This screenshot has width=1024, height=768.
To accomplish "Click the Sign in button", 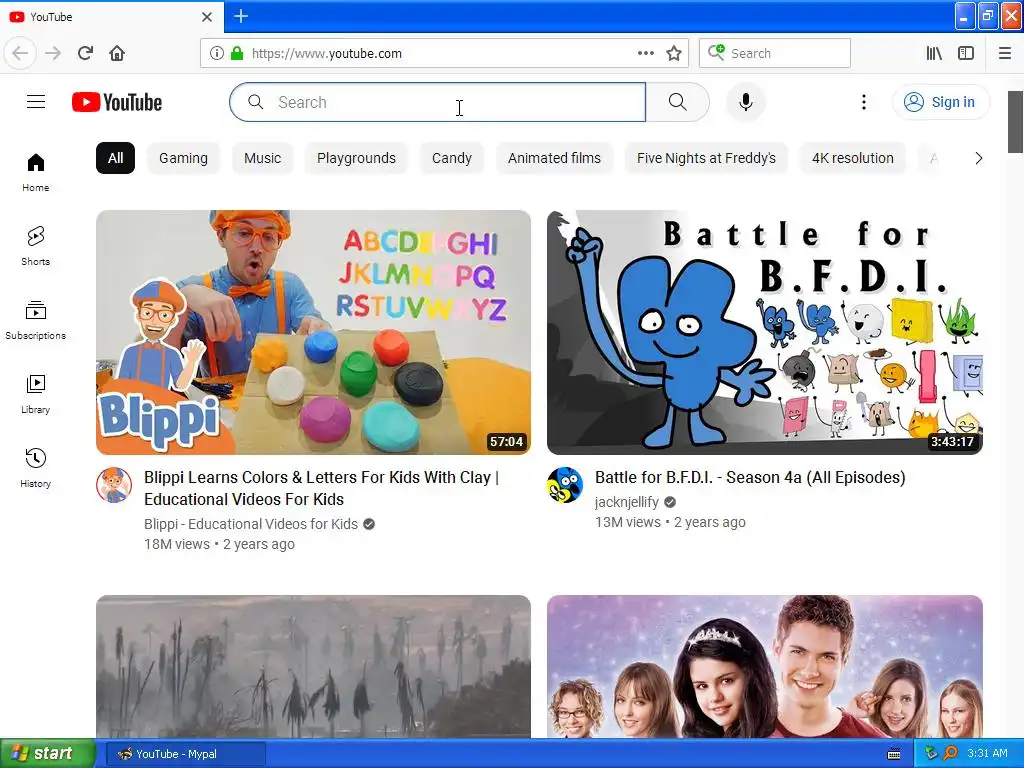I will pos(941,102).
